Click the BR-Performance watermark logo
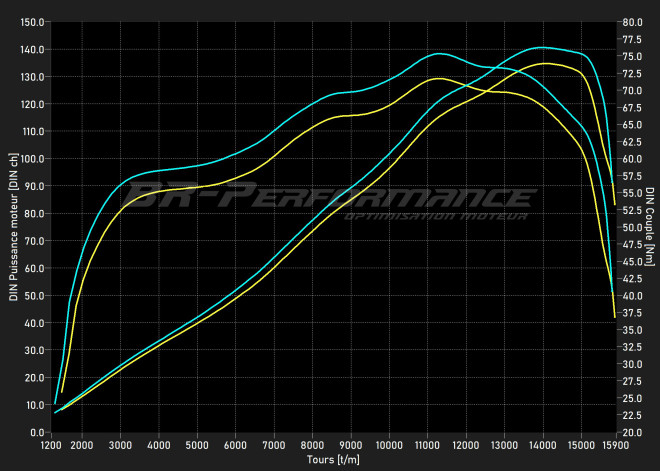 coord(330,197)
